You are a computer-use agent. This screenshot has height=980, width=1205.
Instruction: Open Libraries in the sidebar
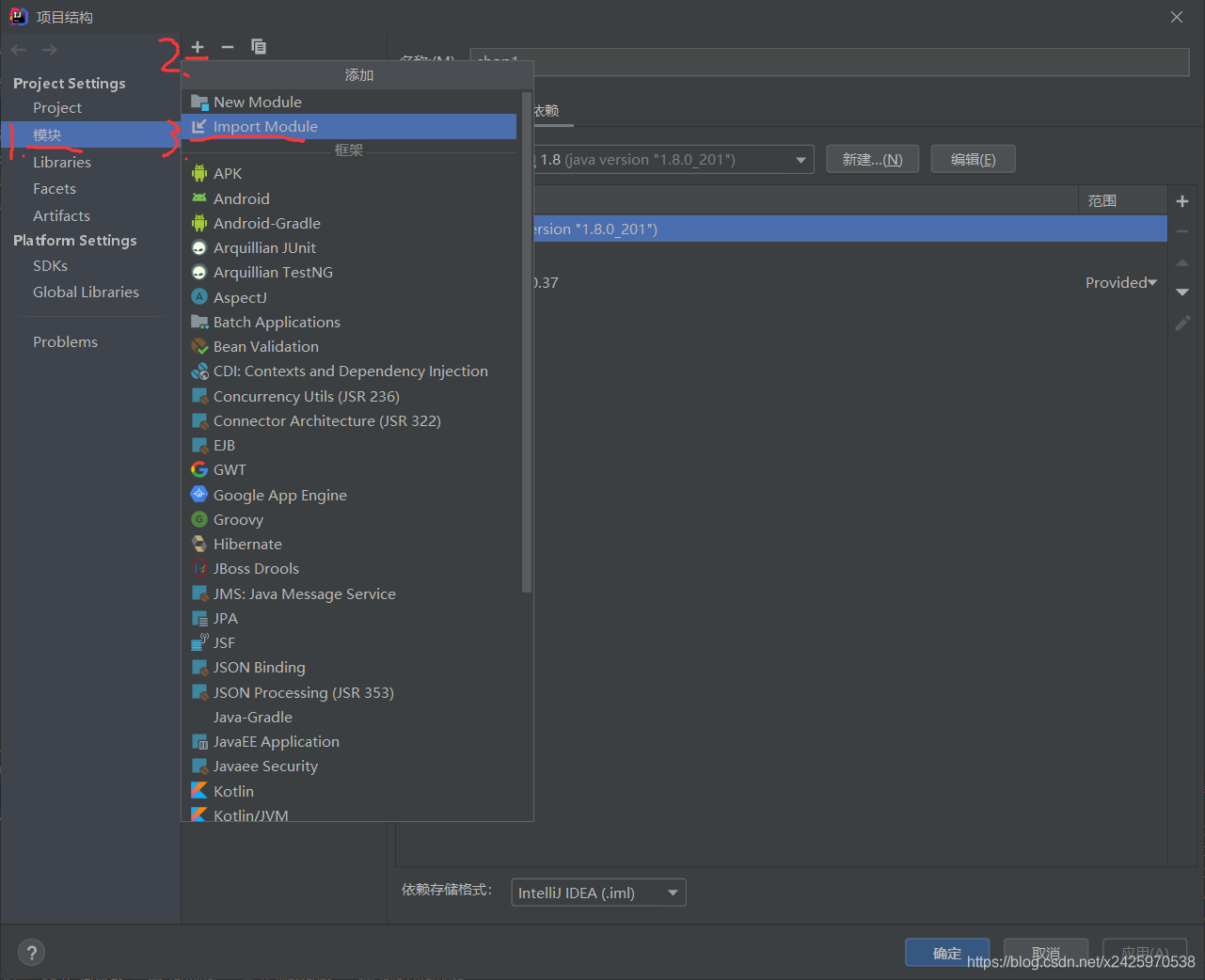pyautogui.click(x=62, y=162)
